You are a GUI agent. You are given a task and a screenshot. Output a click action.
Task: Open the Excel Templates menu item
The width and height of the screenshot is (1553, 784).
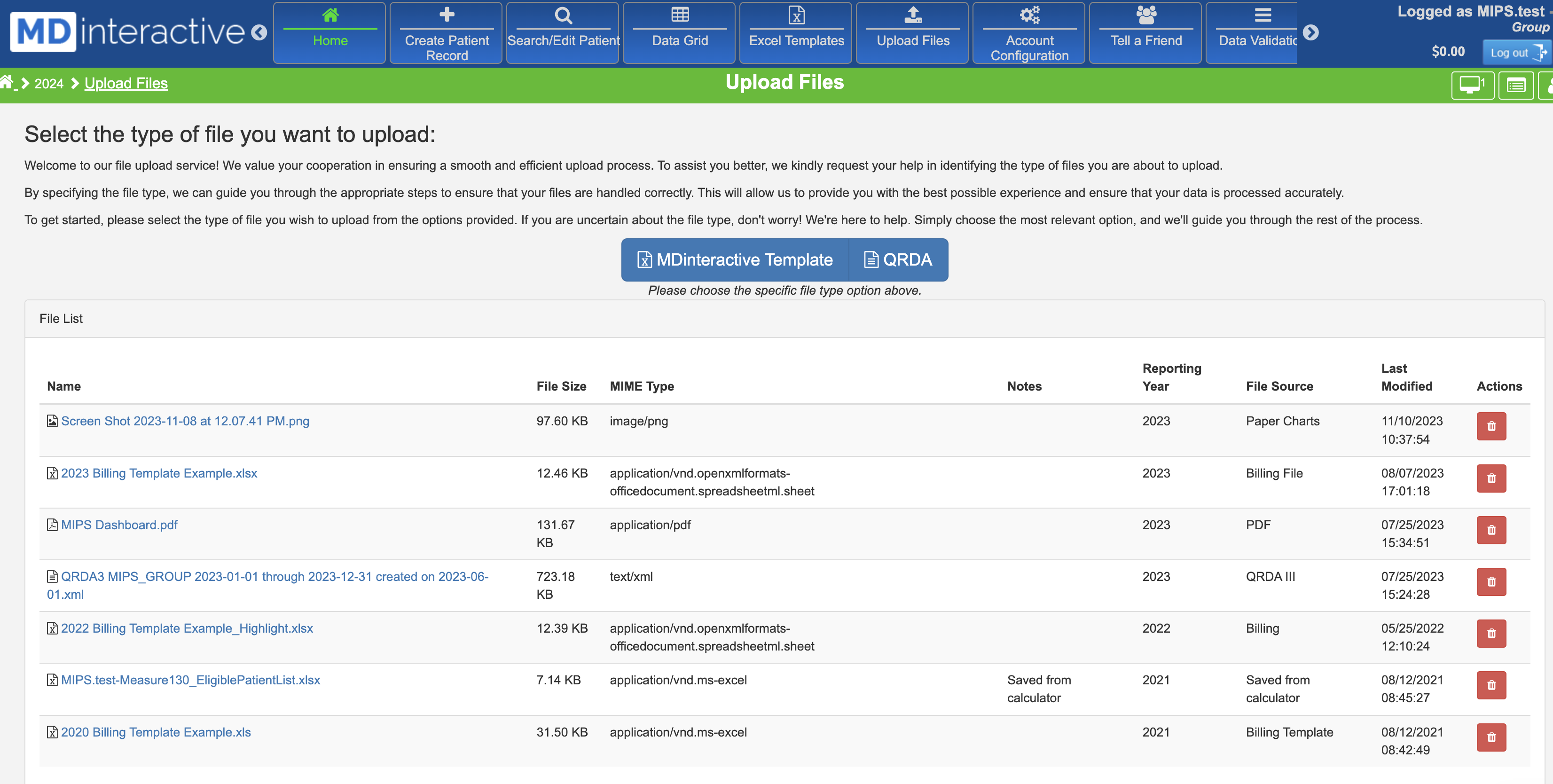(796, 32)
